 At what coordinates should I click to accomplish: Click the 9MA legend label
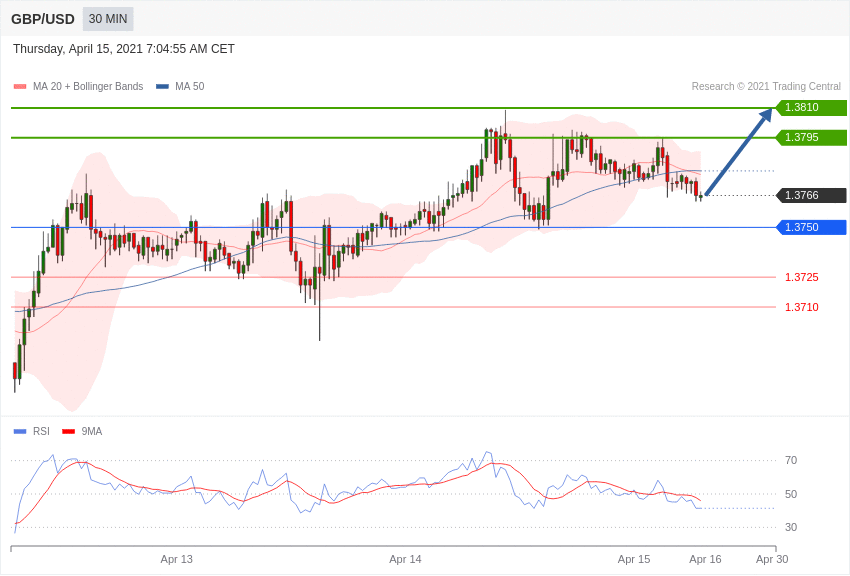(x=92, y=431)
